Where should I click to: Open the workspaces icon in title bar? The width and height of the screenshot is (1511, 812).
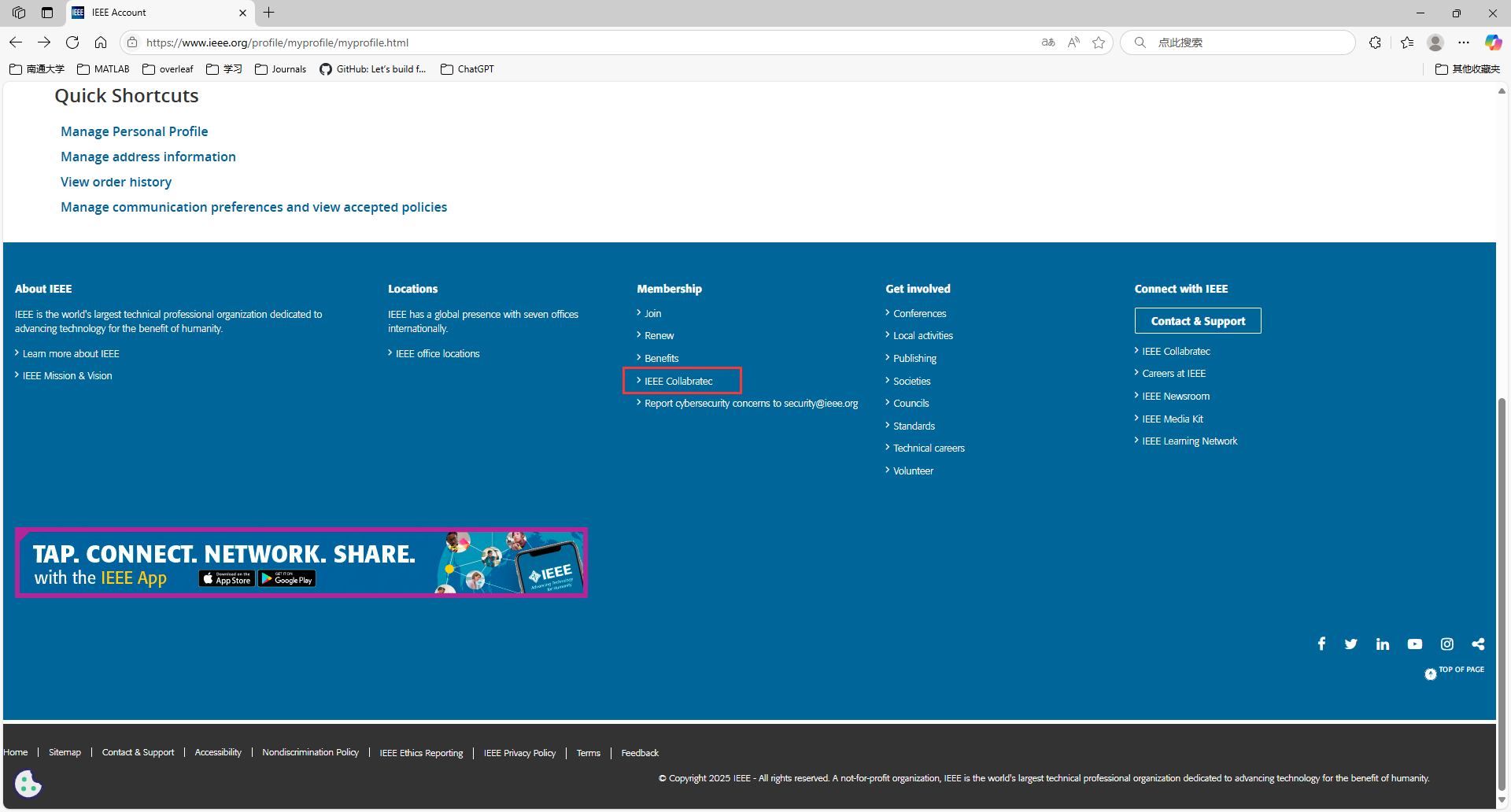coord(19,13)
